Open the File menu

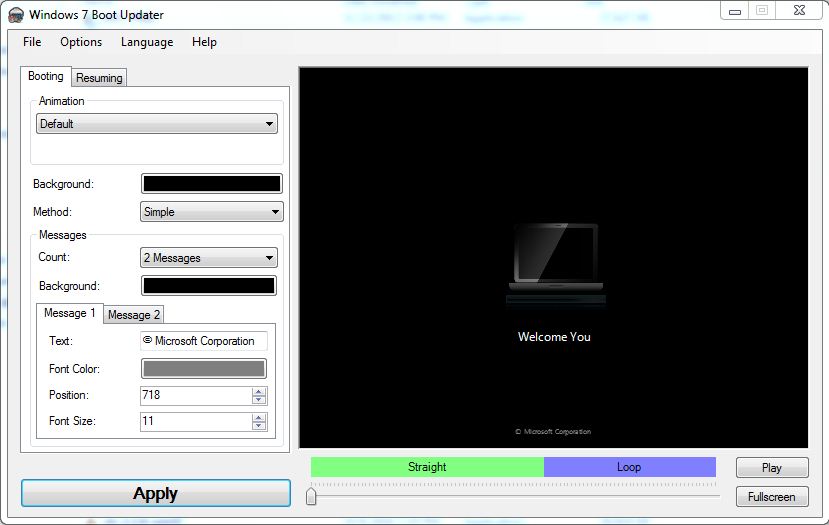point(32,42)
